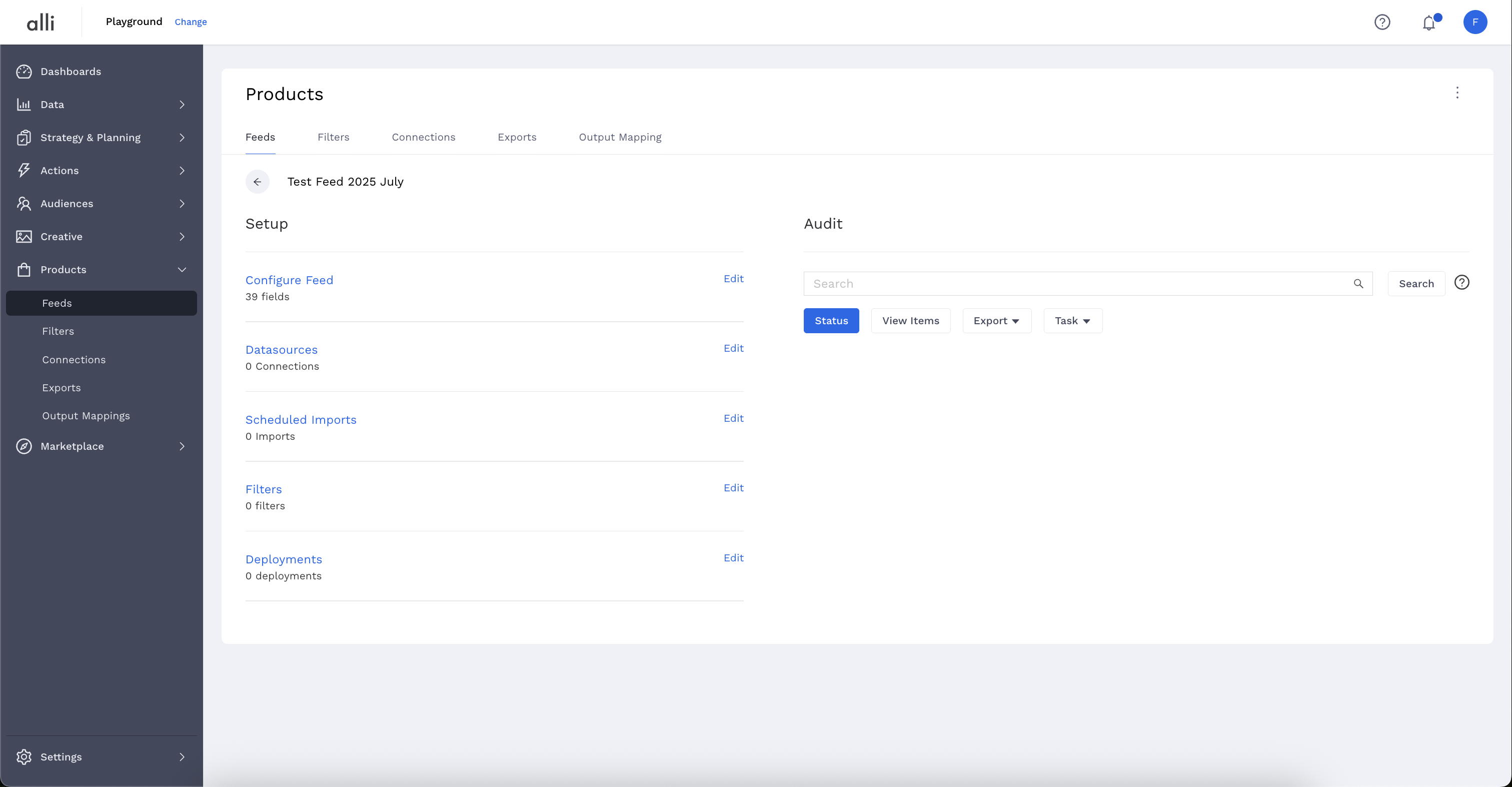Click the help question mark icon in header
The height and width of the screenshot is (787, 1512).
(1381, 23)
